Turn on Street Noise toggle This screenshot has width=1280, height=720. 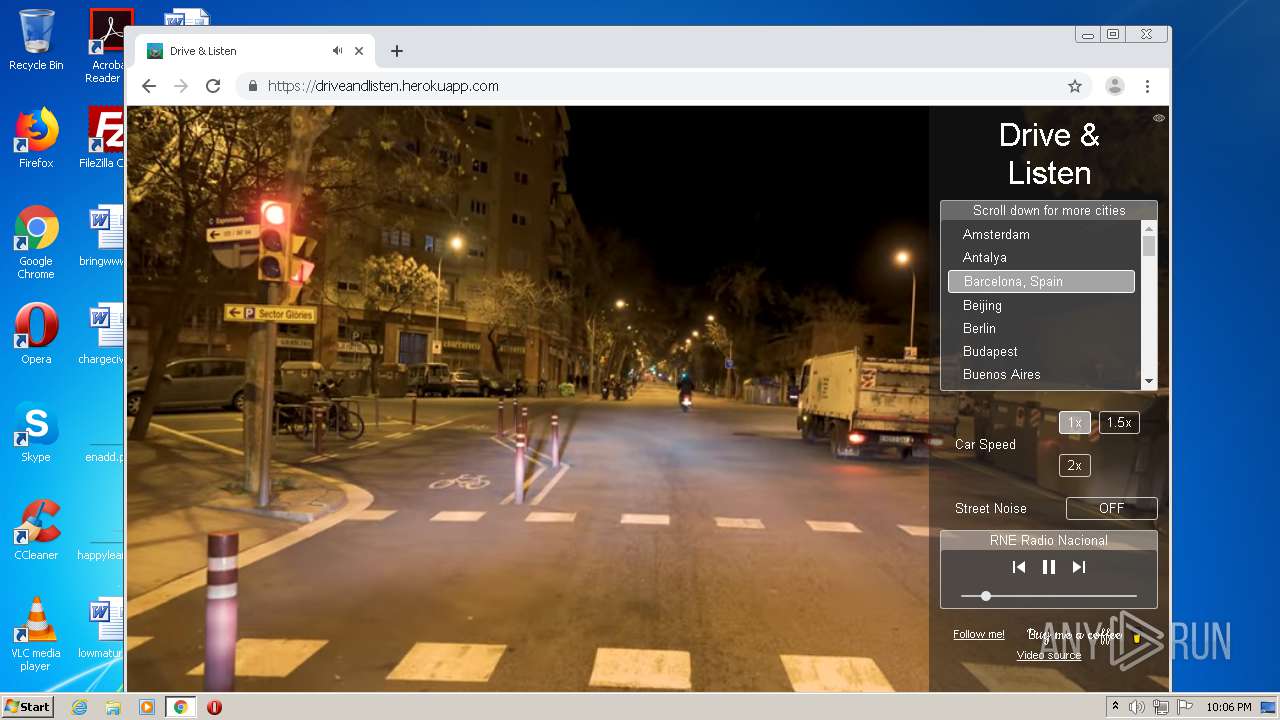pyautogui.click(x=1111, y=508)
